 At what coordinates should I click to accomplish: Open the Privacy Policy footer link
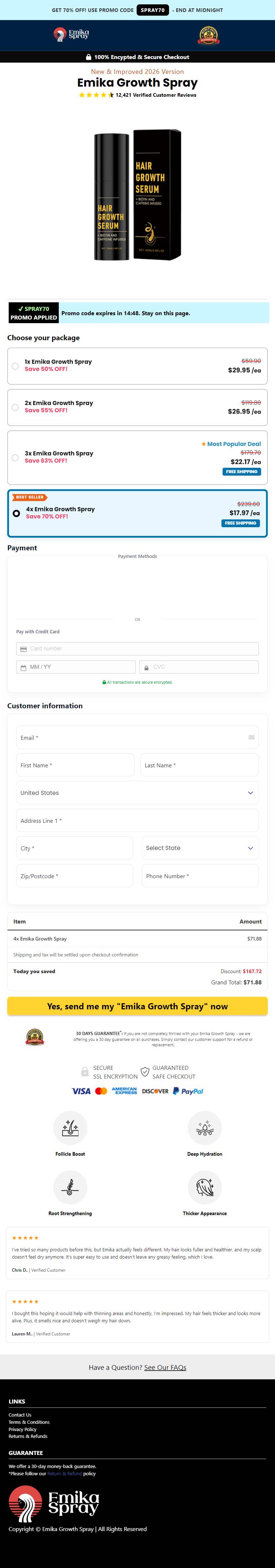[22, 1429]
